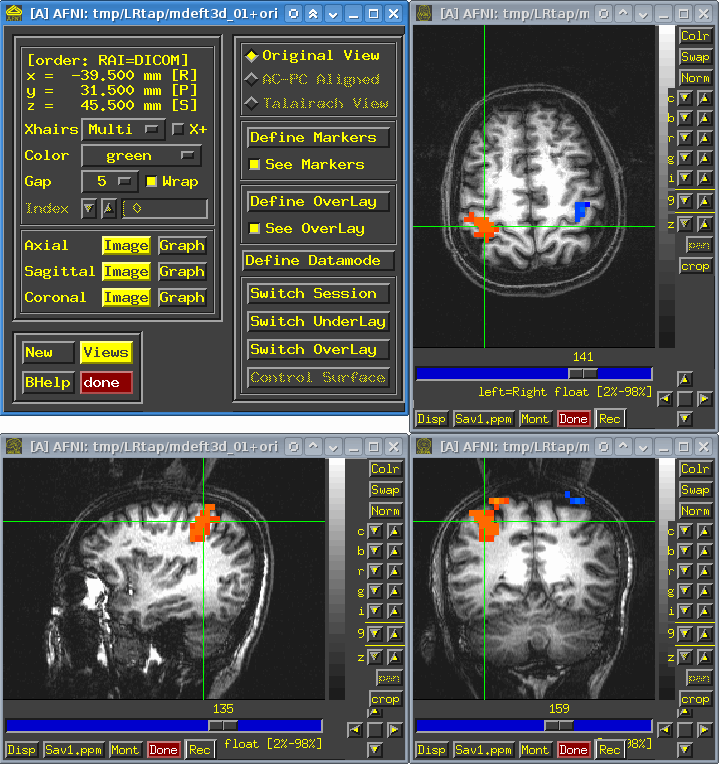Toggle the See OverLay checkbox

[254, 229]
